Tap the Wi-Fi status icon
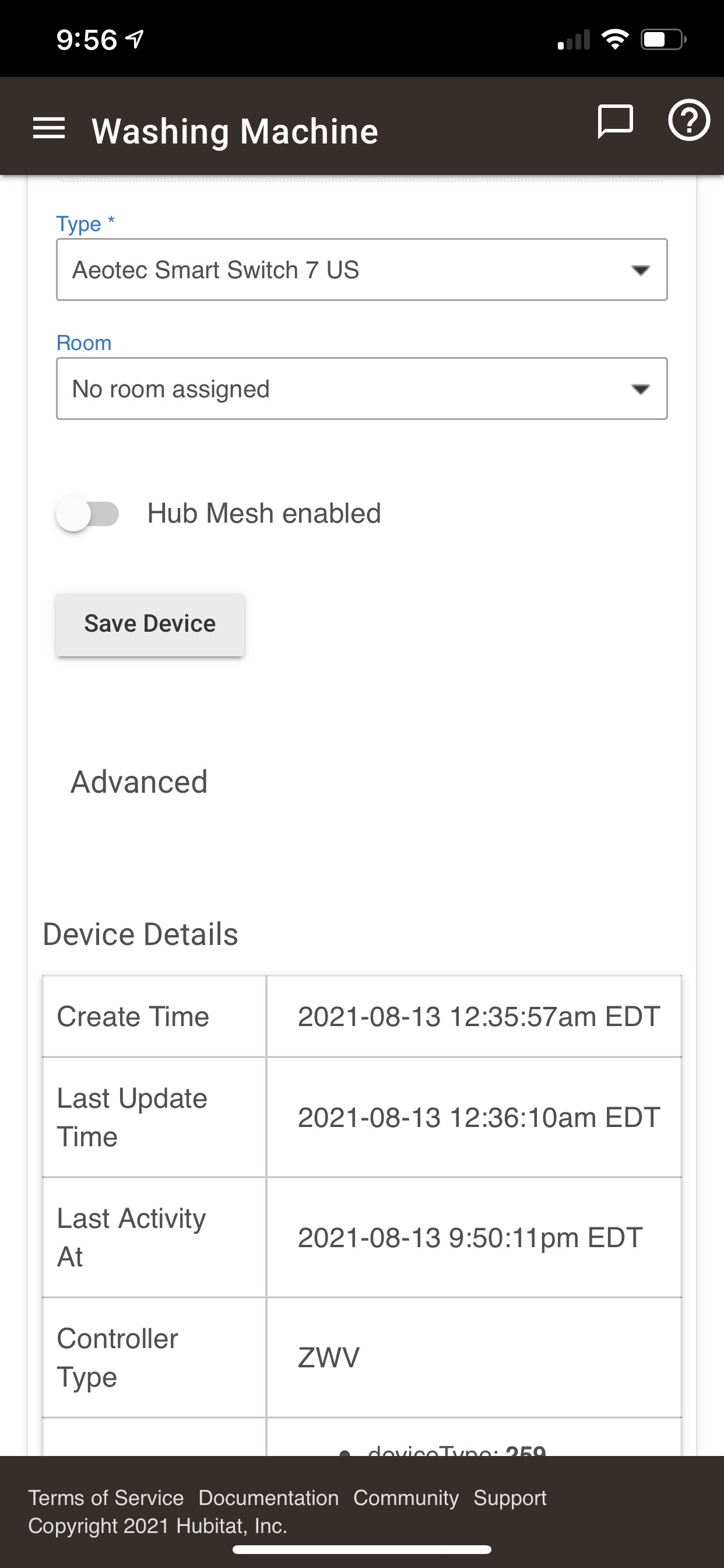Image resolution: width=724 pixels, height=1568 pixels. [x=615, y=40]
